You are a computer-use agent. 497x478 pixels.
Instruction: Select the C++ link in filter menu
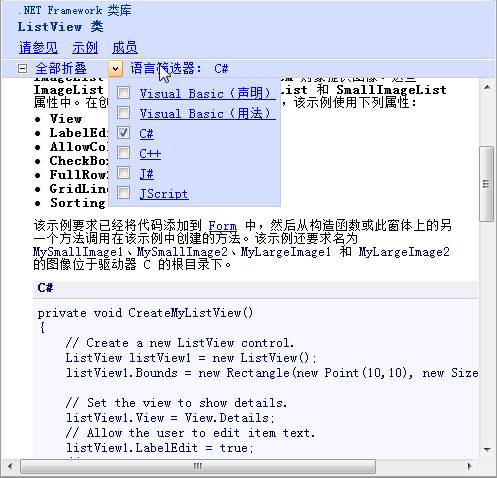coord(150,154)
